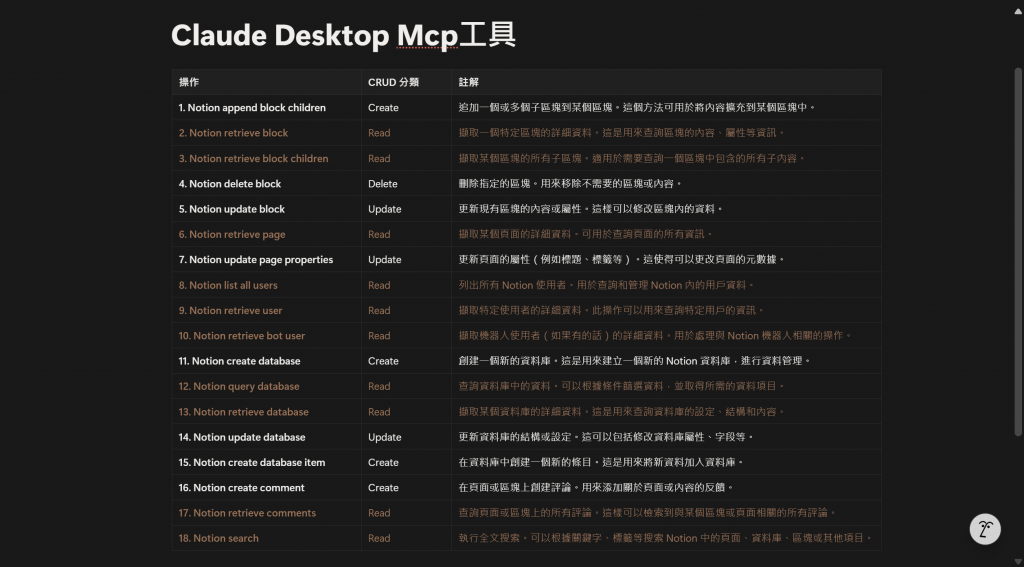Click the comment beginning "創建一個新的資料庫"
The width and height of the screenshot is (1024, 567).
click(666, 361)
